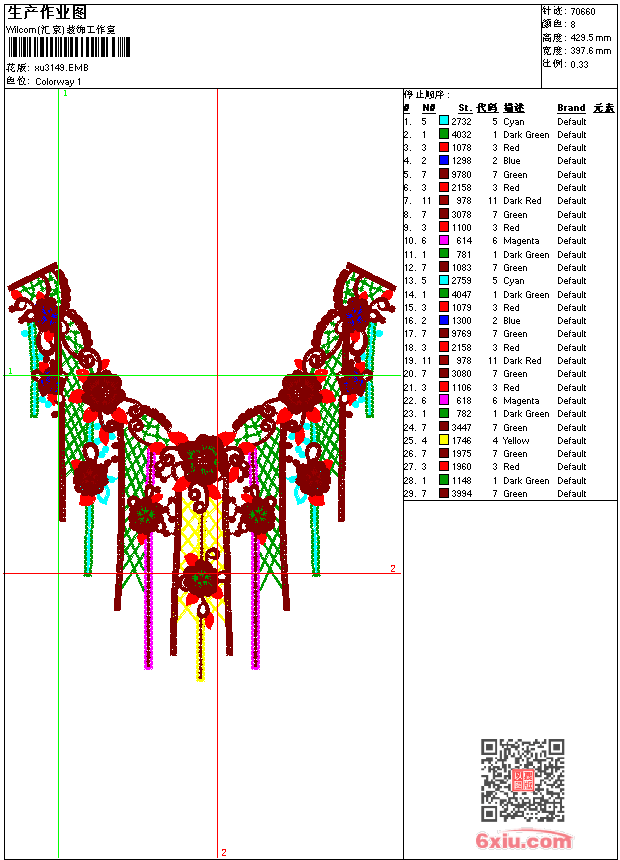620x860 pixels.
Task: Click the 'Brand' column header
Action: coord(571,108)
